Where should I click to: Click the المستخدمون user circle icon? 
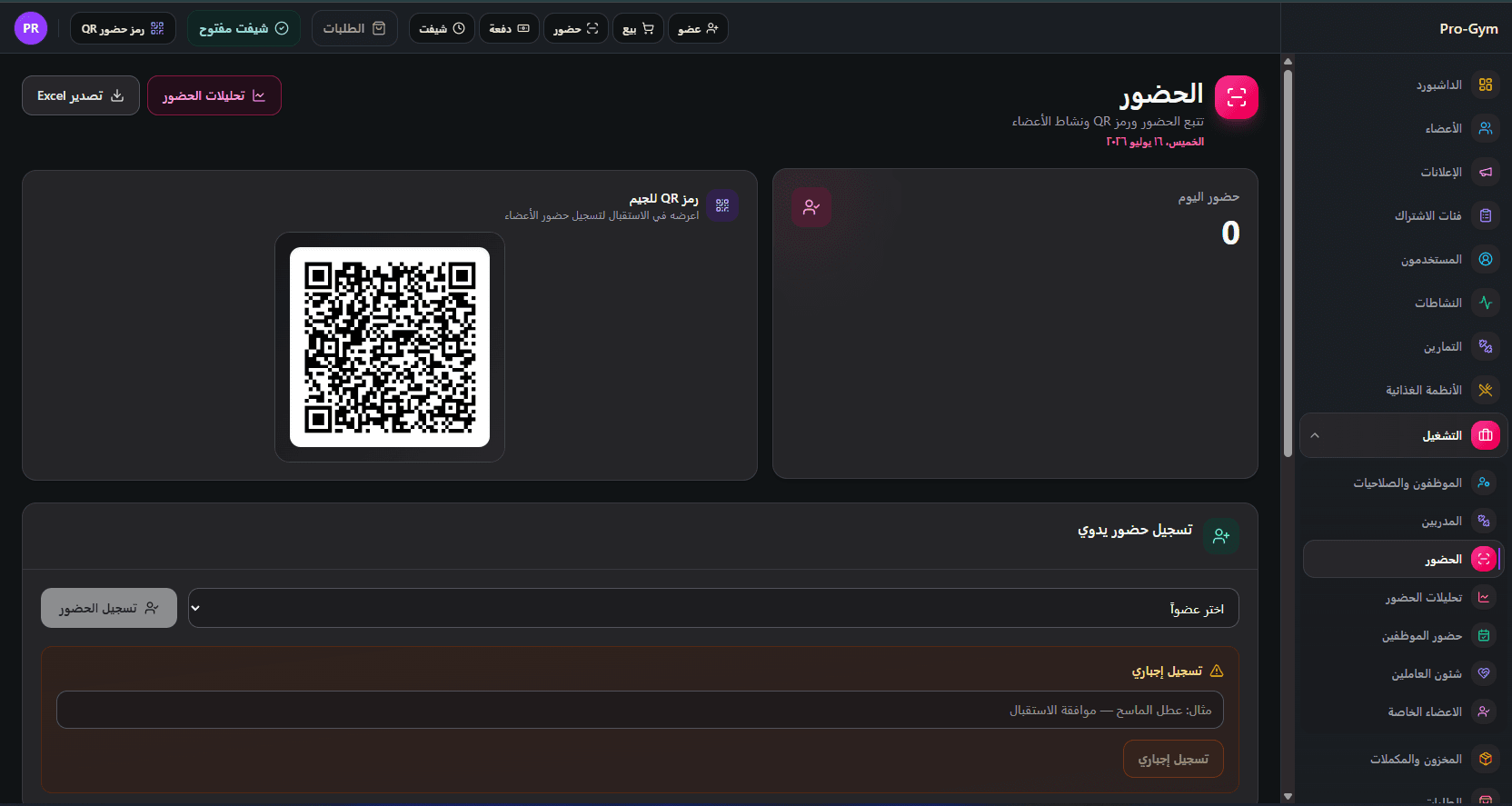click(x=1486, y=259)
